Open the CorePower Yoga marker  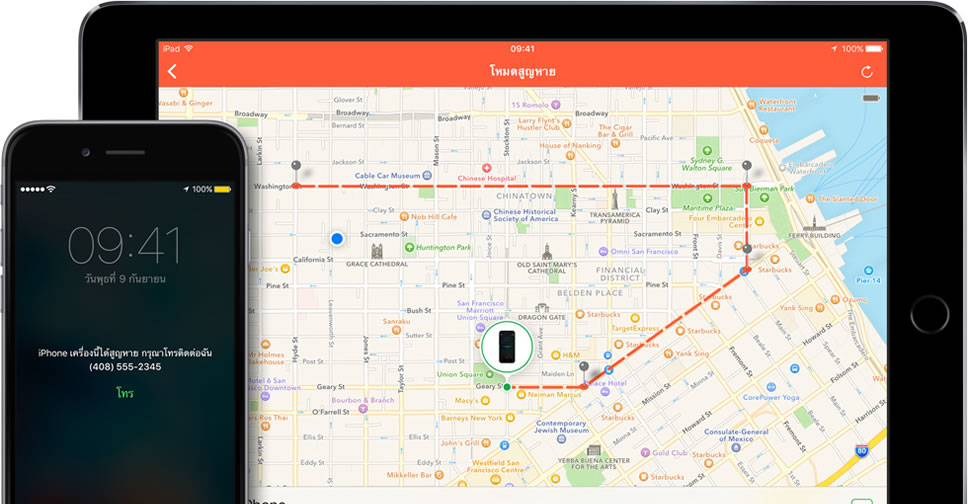point(771,387)
